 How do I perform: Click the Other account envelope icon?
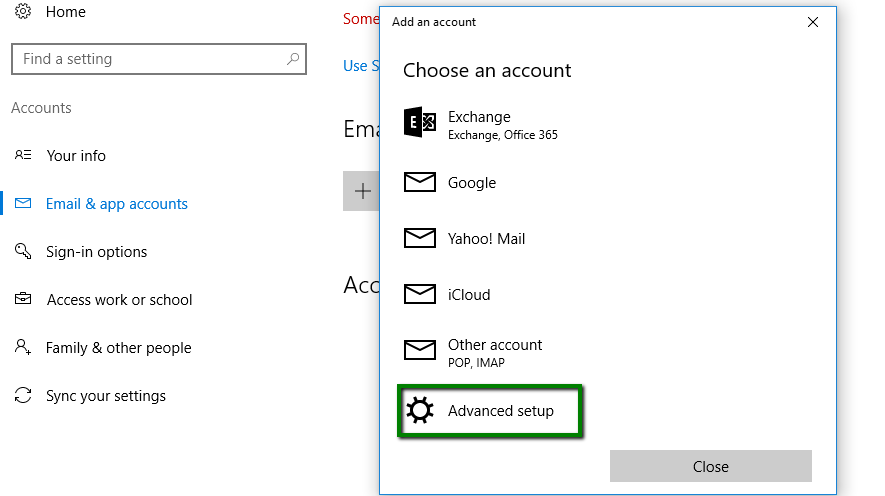click(419, 350)
